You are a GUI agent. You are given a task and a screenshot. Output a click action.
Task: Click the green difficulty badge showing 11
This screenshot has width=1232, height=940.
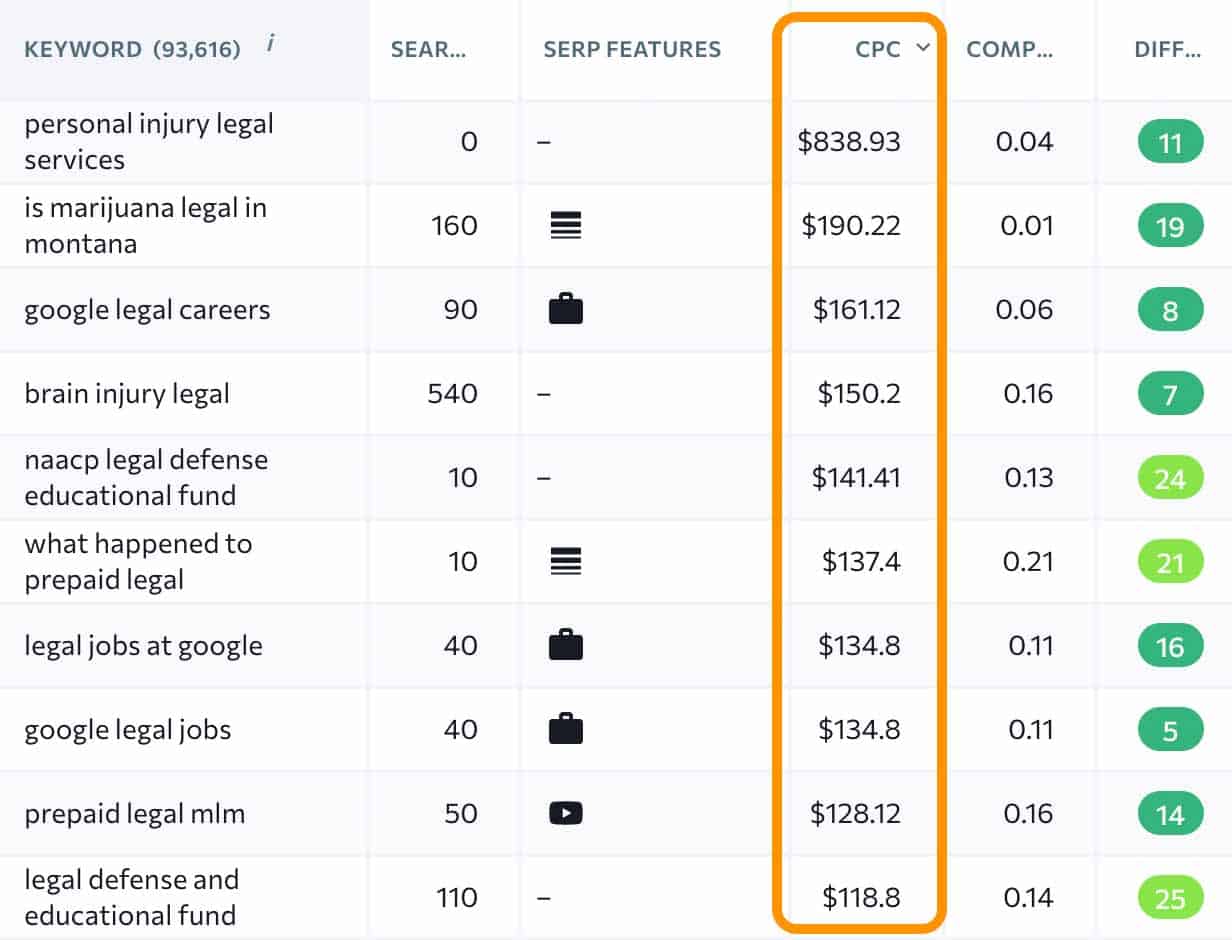click(1170, 141)
